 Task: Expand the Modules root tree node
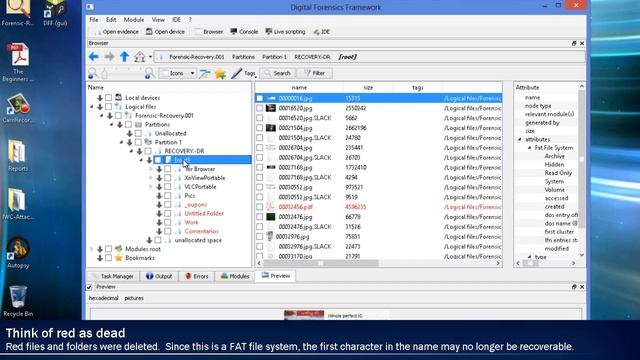click(91, 249)
